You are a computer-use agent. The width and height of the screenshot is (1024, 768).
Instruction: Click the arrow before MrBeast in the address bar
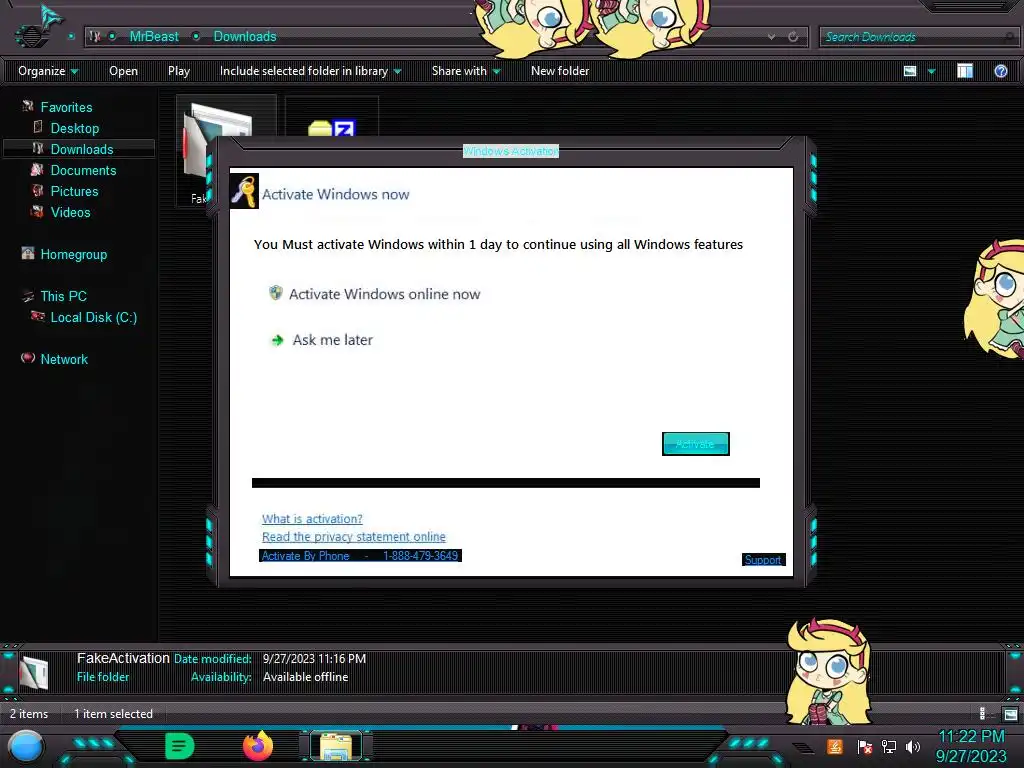click(112, 37)
